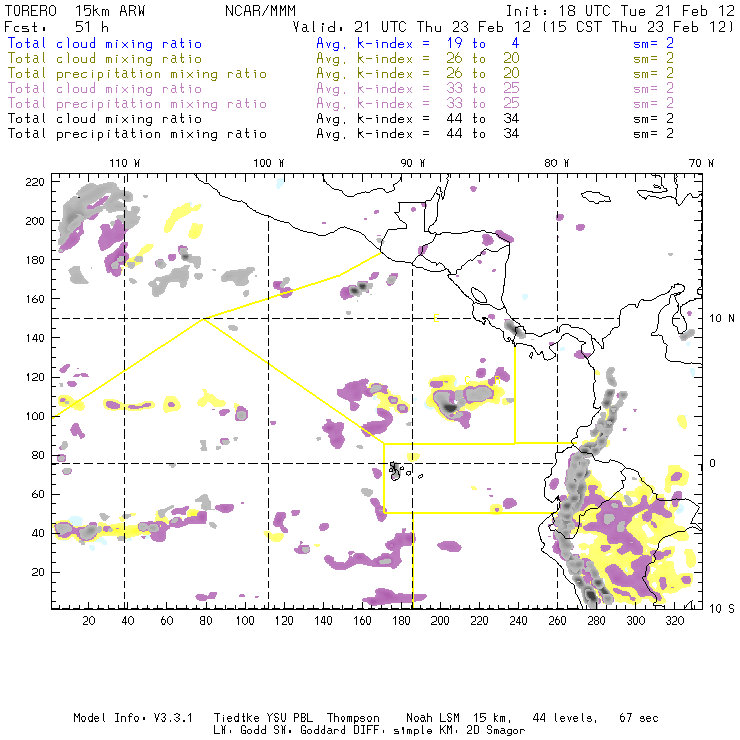The width and height of the screenshot is (740, 740).
Task: Click blue 'Total cloud mixing ratio' legend line
Action: [105, 43]
